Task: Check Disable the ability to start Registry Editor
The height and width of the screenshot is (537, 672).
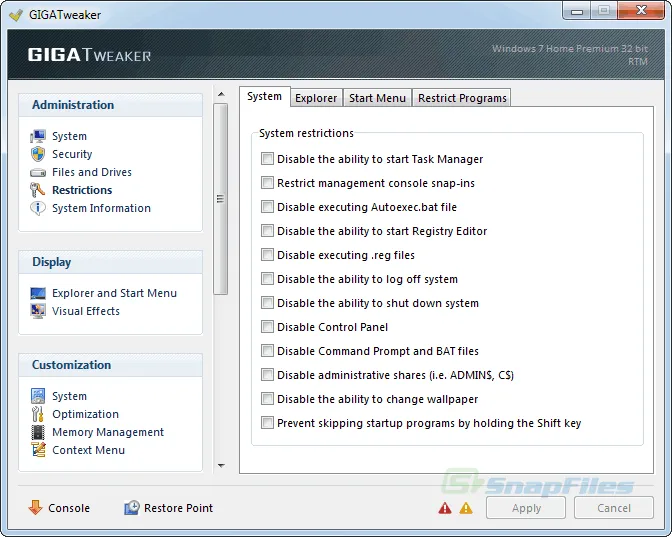Action: coord(267,231)
